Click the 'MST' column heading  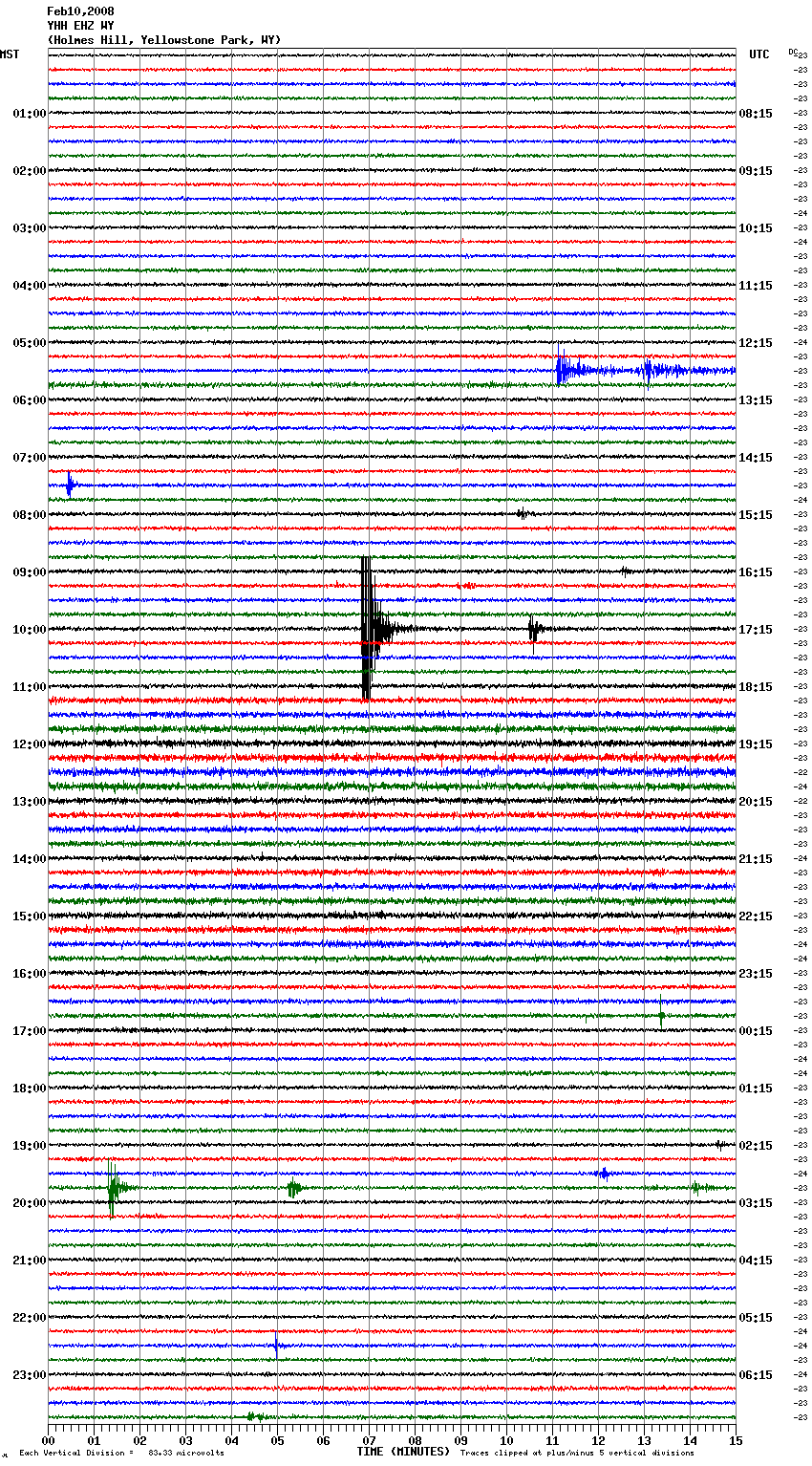click(10, 54)
